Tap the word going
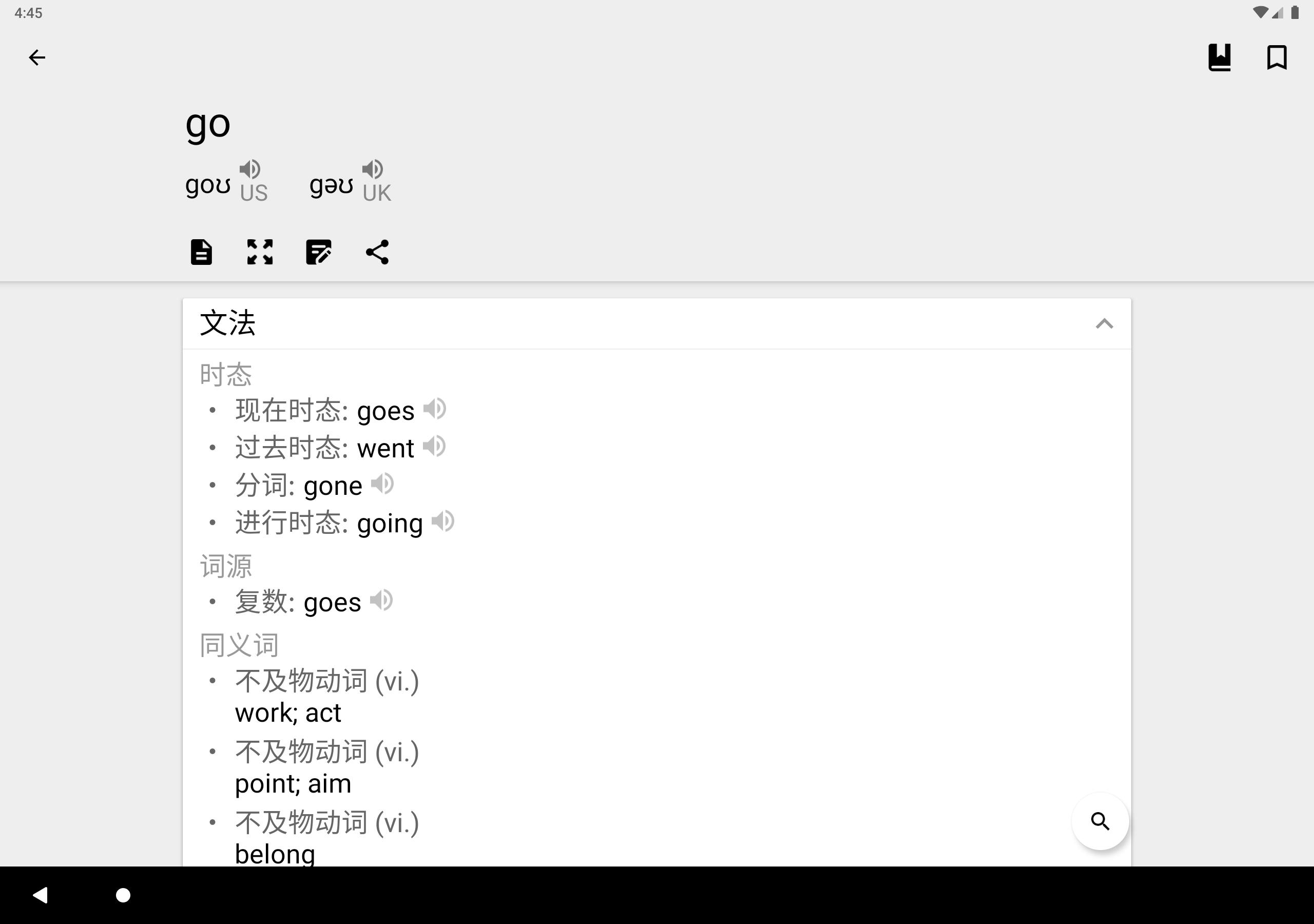This screenshot has width=1314, height=924. pos(390,525)
